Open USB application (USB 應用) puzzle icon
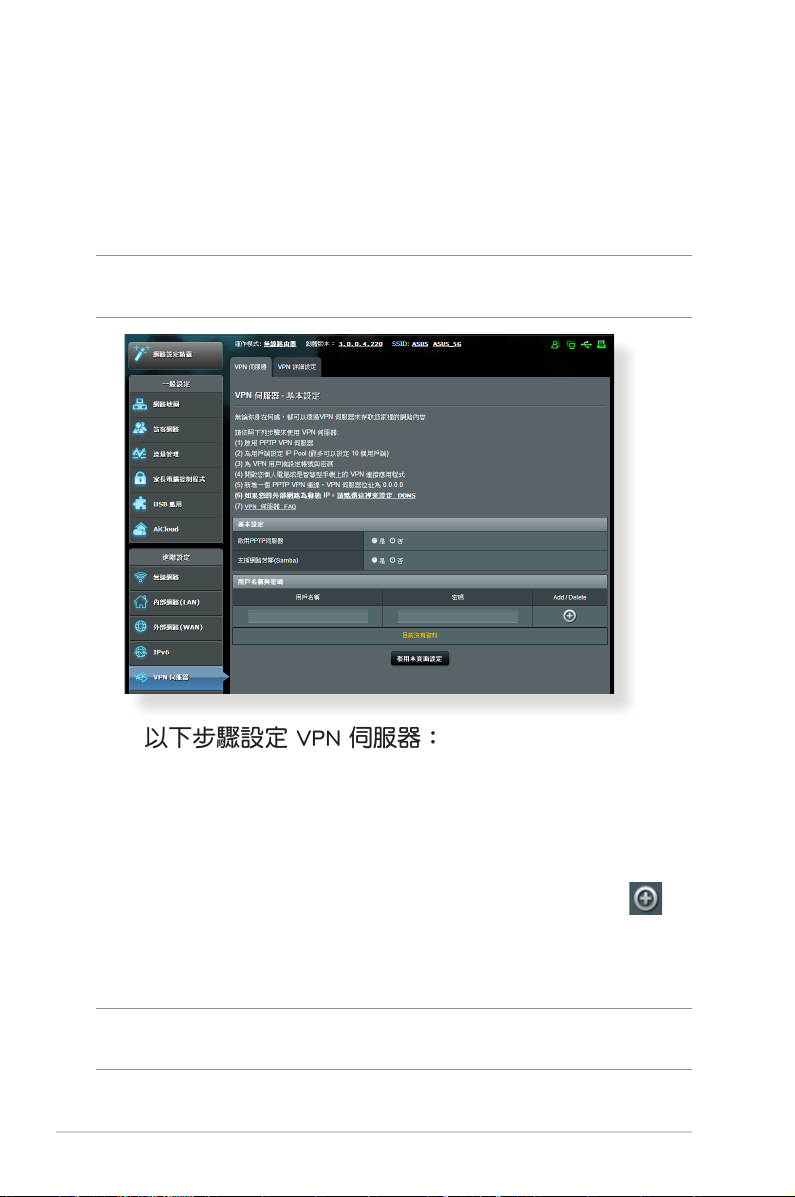This screenshot has width=795, height=1197. [x=141, y=504]
